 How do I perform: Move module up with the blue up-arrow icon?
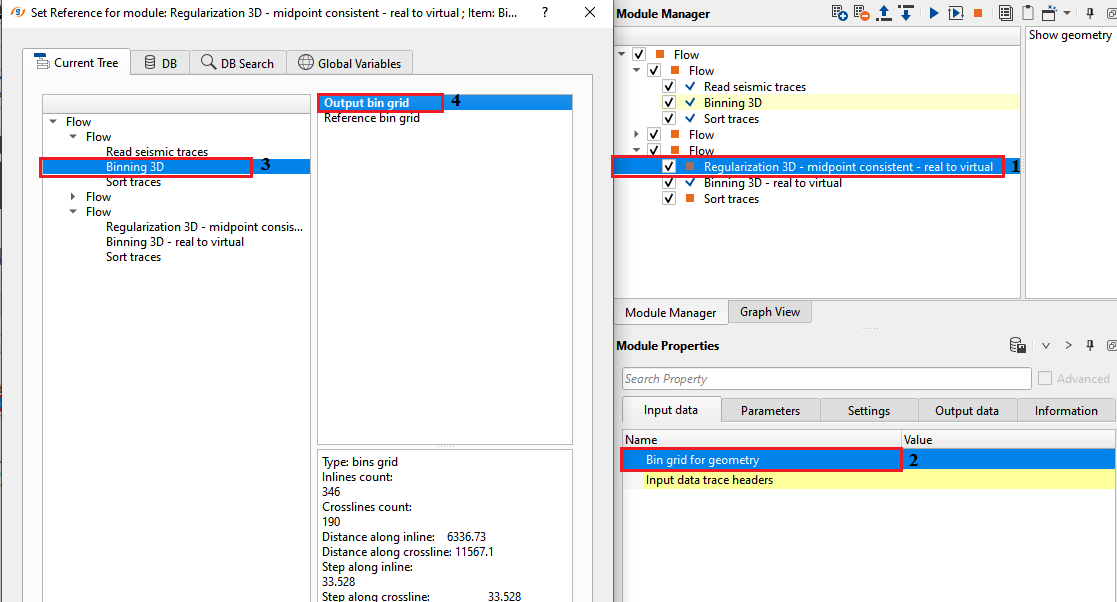point(884,13)
